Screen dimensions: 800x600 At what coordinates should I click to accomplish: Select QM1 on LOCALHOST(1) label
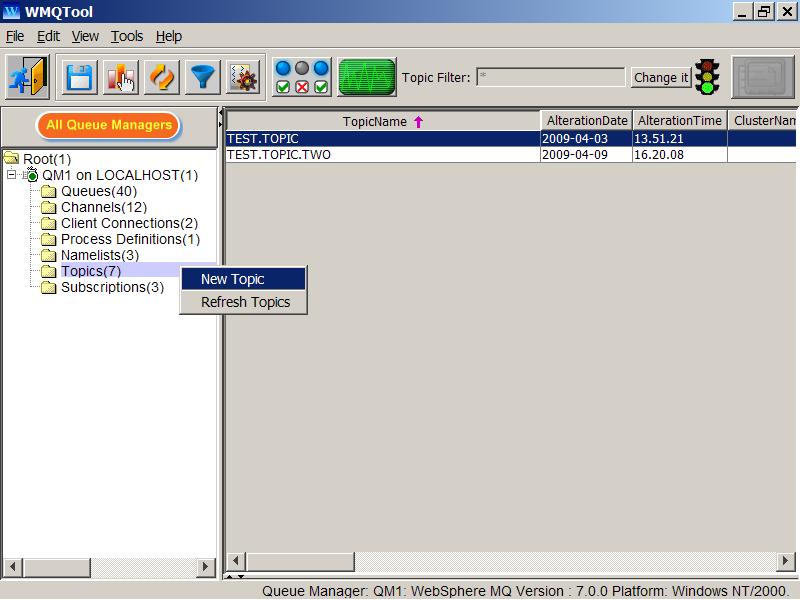(120, 175)
